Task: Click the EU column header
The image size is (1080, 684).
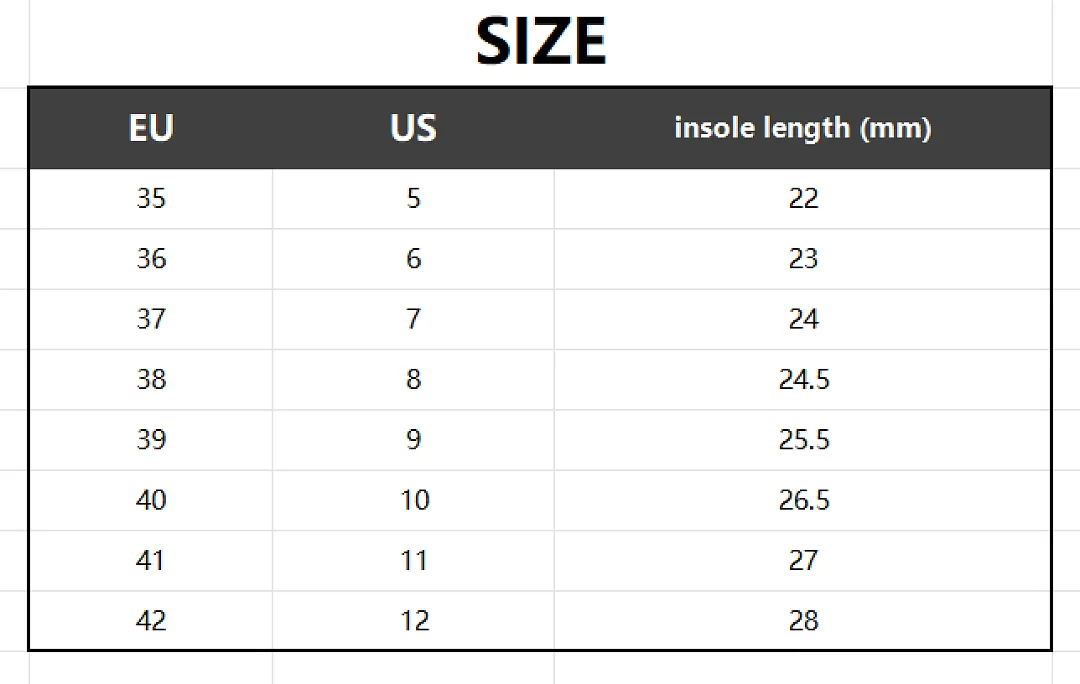Action: (151, 128)
